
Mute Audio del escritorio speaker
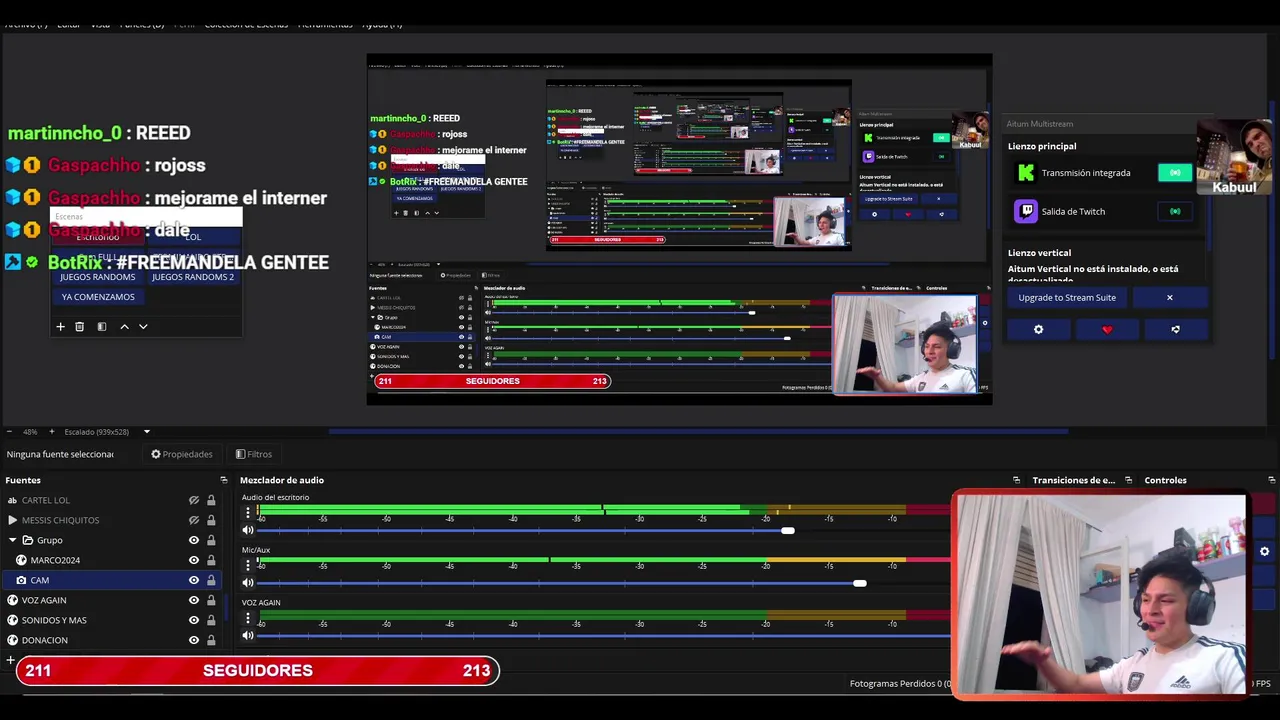point(248,530)
